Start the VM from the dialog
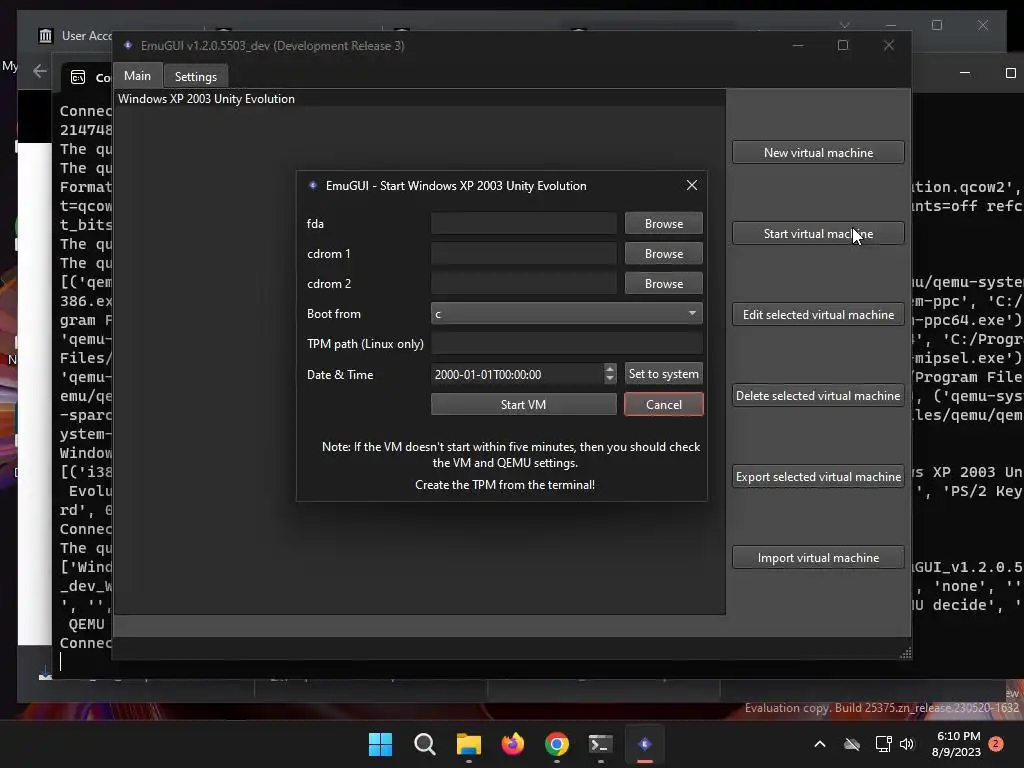1024x768 pixels. 524,404
